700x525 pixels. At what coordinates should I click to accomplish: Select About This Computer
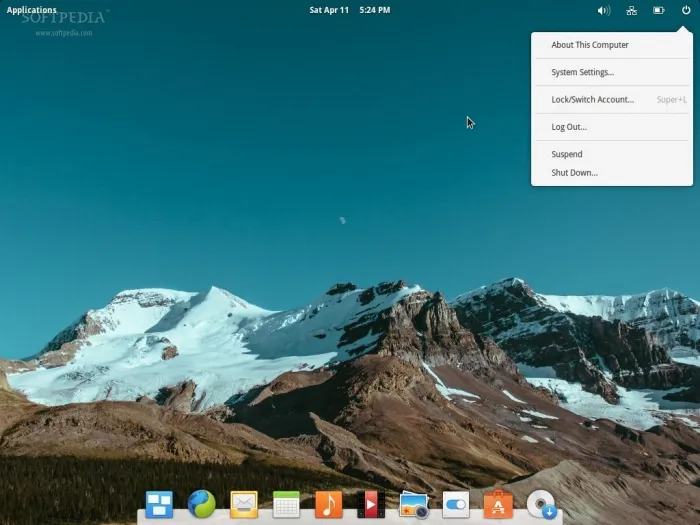point(590,45)
